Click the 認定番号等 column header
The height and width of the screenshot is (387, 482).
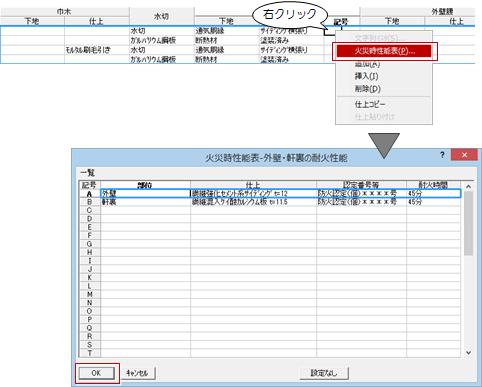click(x=361, y=185)
